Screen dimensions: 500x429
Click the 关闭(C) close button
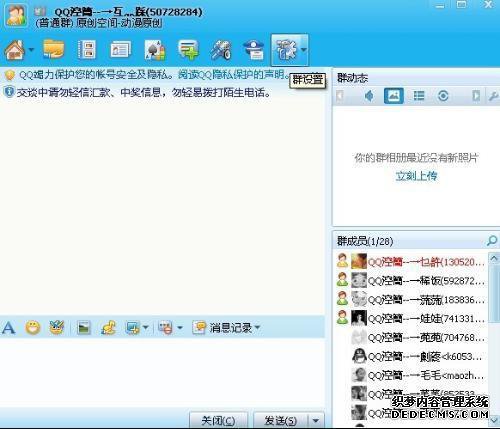coord(218,420)
